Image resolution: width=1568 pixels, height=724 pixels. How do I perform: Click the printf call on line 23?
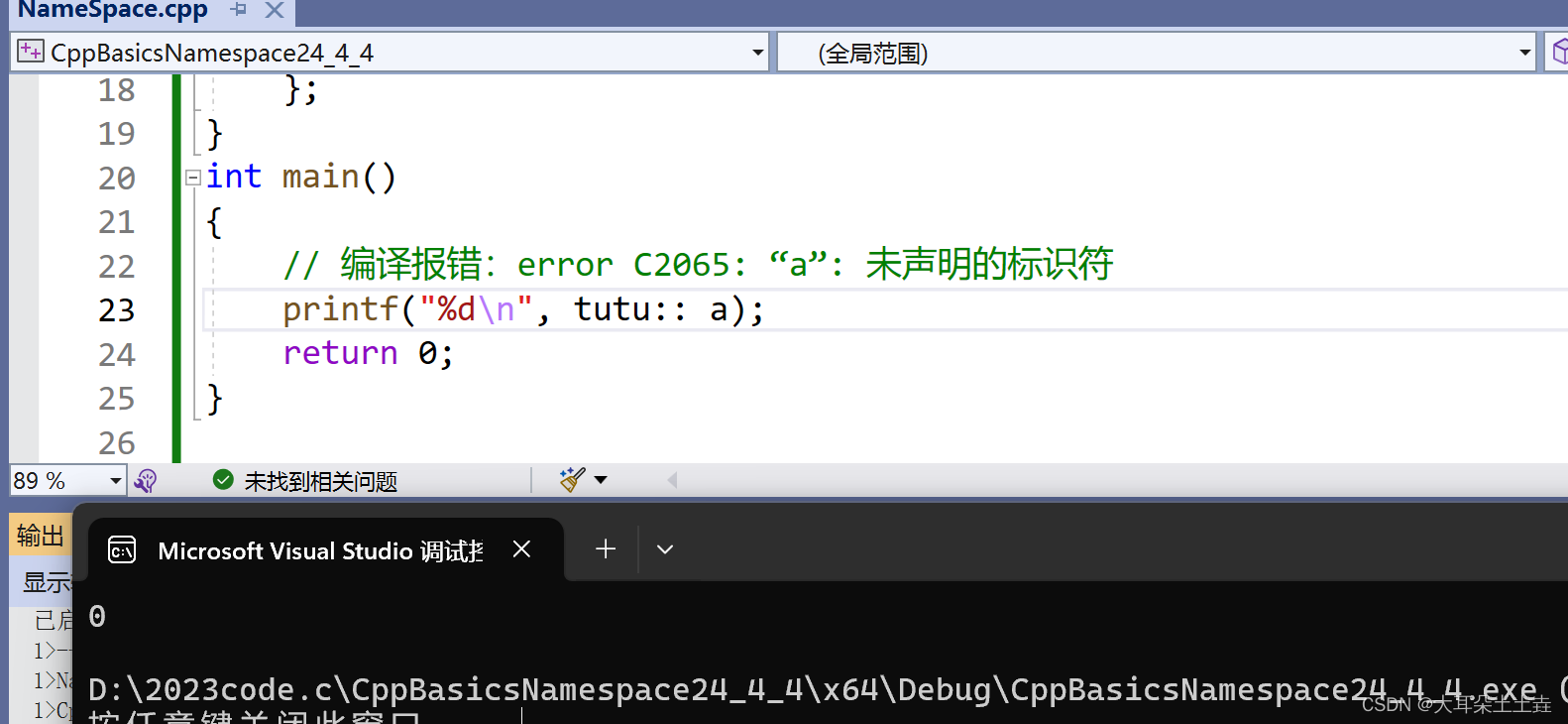340,309
